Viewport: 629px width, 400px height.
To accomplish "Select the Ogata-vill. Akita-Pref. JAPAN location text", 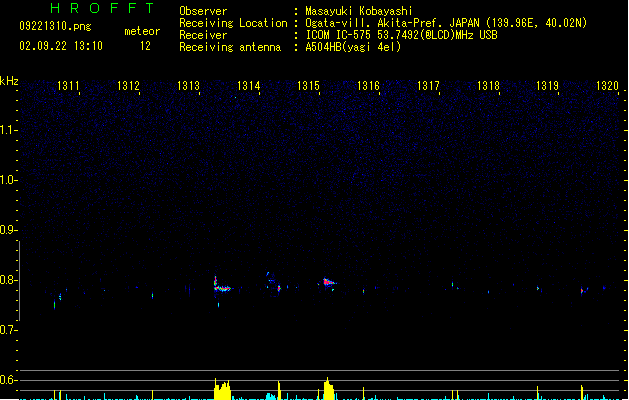I will (x=446, y=23).
